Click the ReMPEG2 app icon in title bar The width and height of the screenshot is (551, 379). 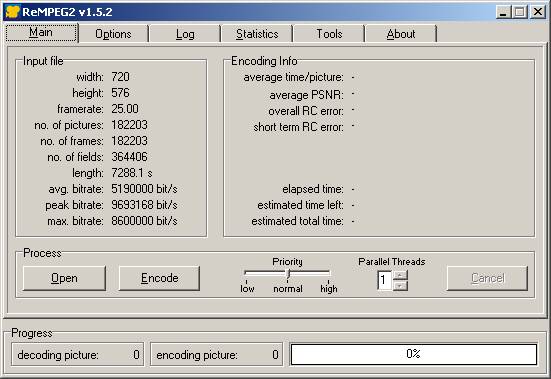coord(12,12)
